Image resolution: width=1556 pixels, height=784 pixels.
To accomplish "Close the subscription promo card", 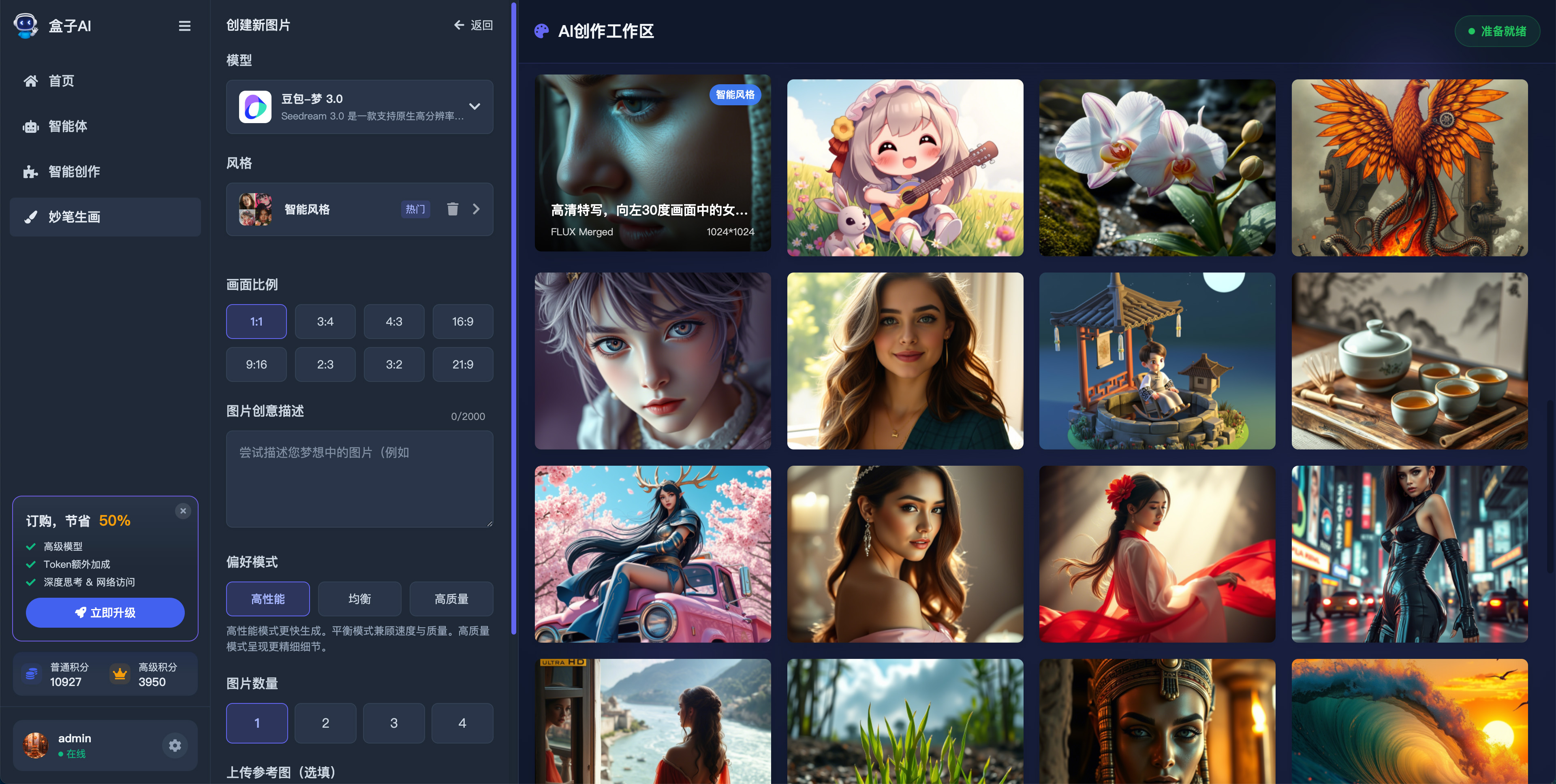I will (183, 511).
